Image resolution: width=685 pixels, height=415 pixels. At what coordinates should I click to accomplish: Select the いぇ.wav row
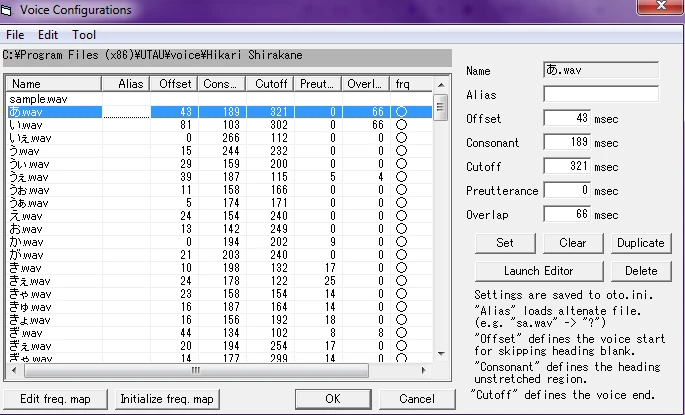[x=220, y=138]
